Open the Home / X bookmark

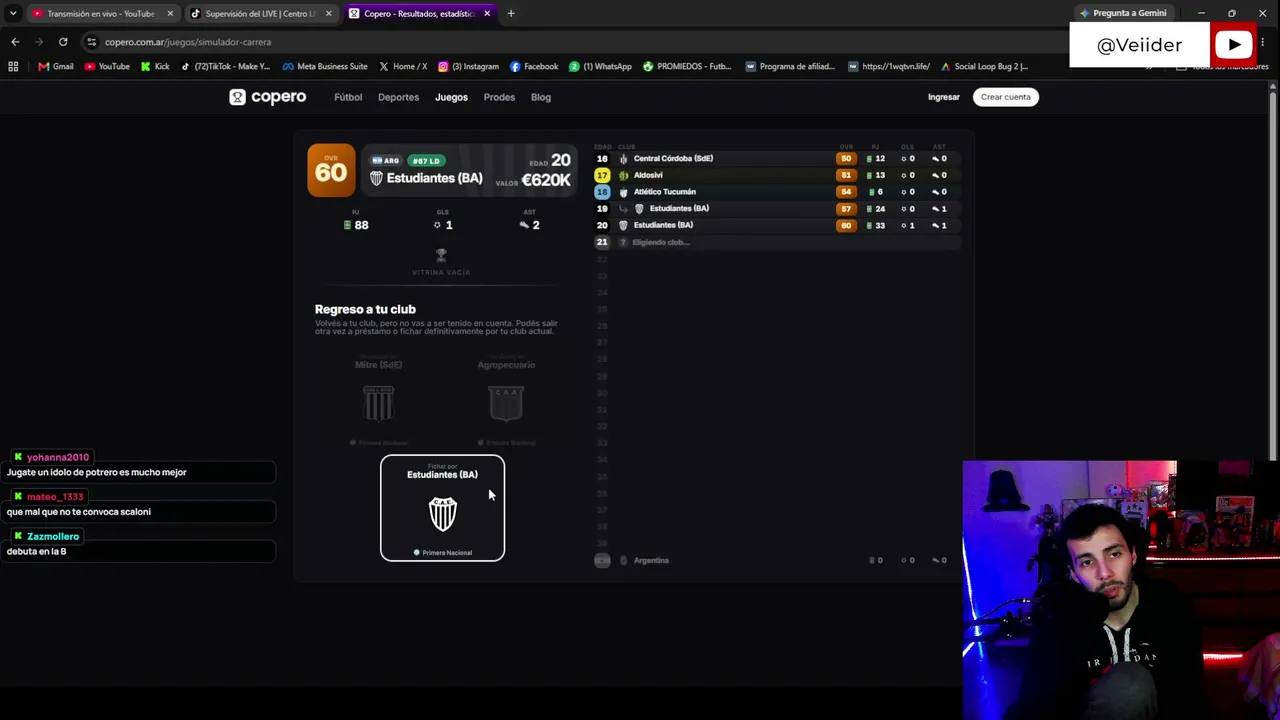(x=403, y=66)
